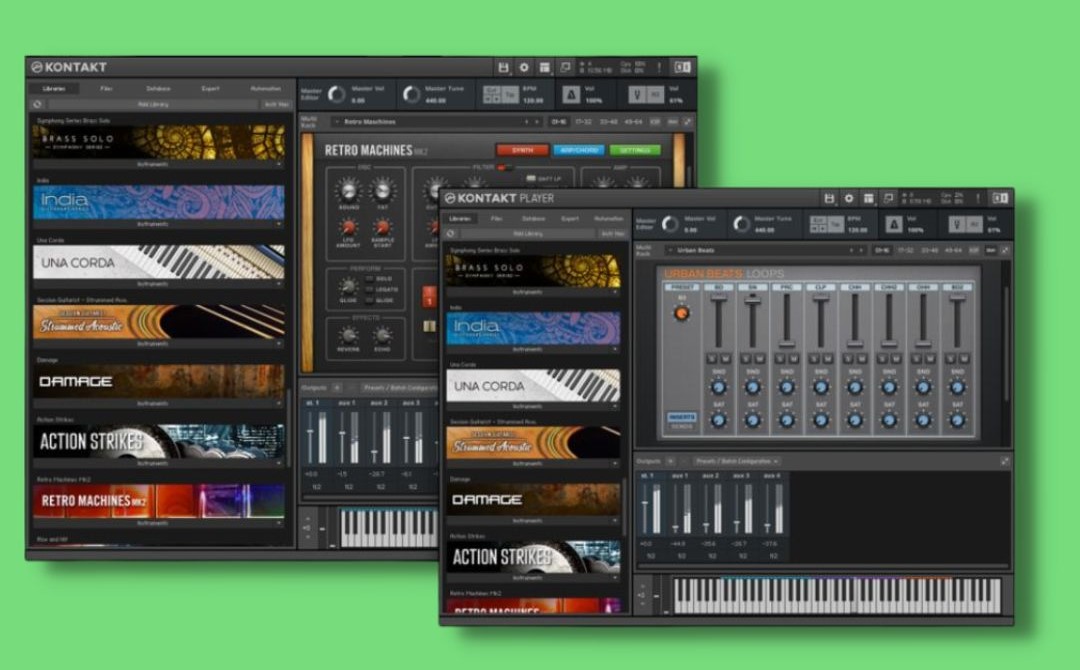The image size is (1080, 670).
Task: Click the refresh icon above Kontakt Player library list
Action: coord(449,233)
